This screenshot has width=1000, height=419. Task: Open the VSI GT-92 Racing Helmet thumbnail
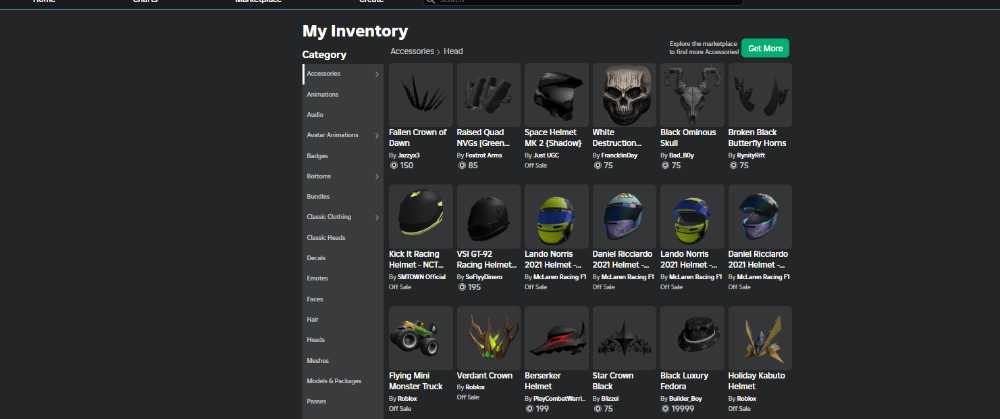point(489,216)
